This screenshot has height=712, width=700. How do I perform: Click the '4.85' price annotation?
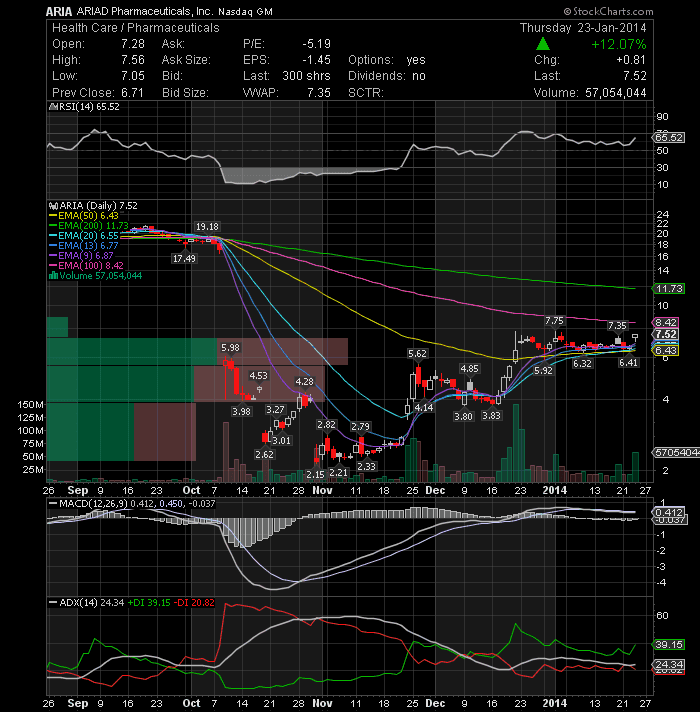[469, 368]
